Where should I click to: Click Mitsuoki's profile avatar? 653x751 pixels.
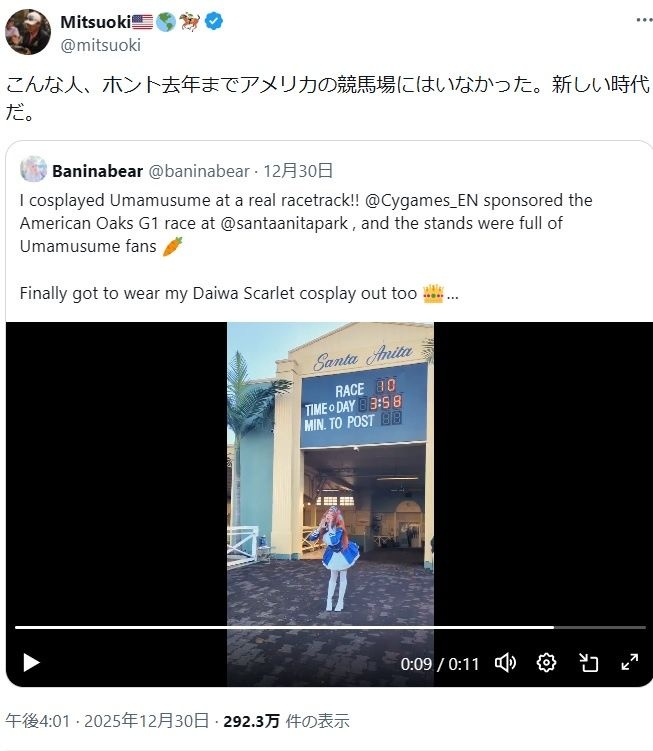(x=28, y=32)
